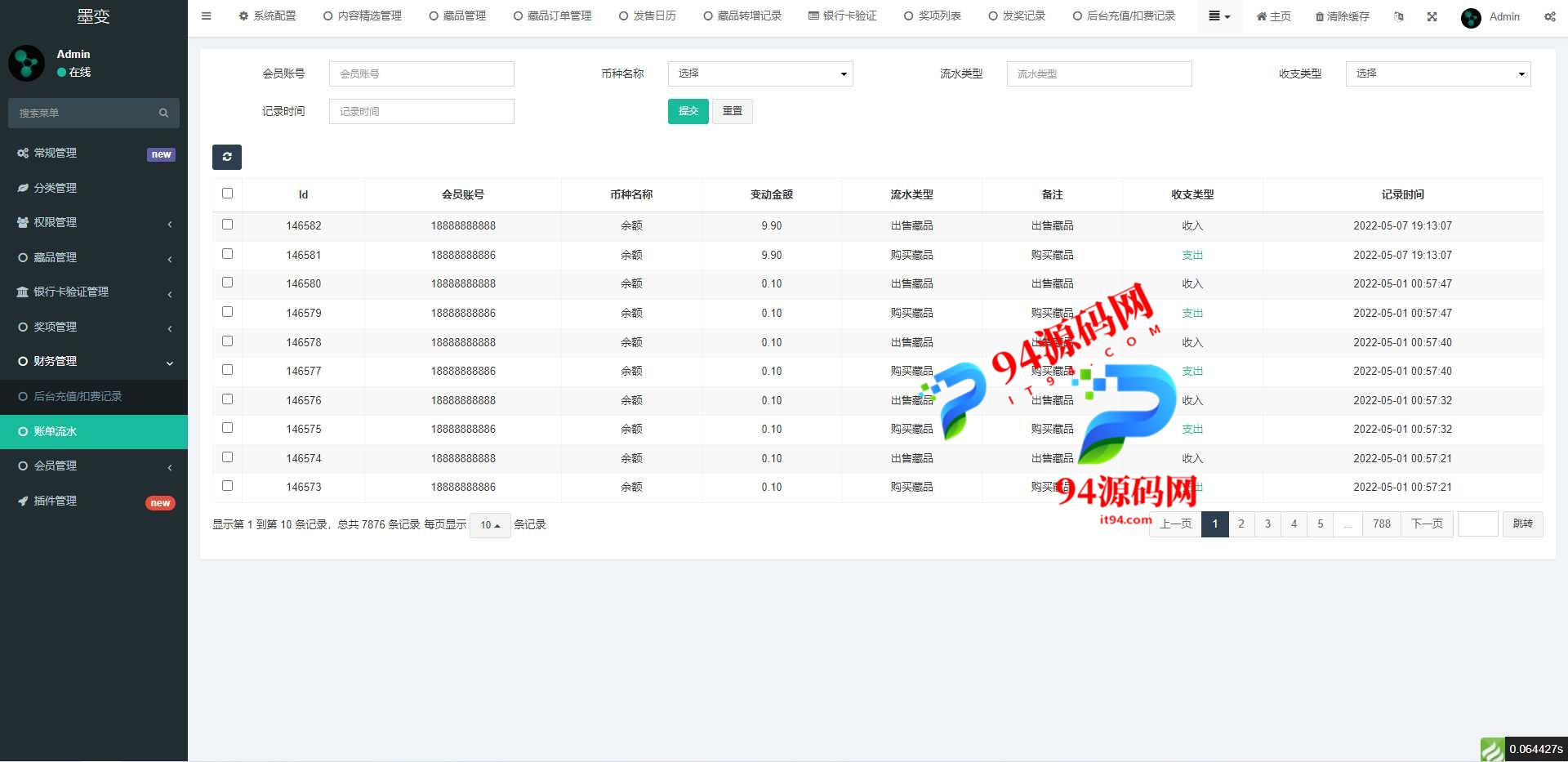Expand the 奖项管理 sidebar menu
The width and height of the screenshot is (1568, 762).
click(94, 327)
